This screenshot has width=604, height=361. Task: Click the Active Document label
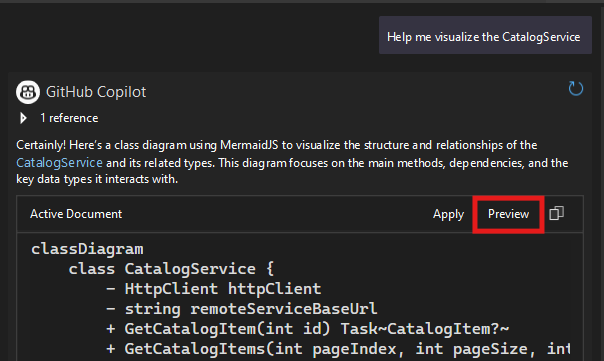coord(76,214)
